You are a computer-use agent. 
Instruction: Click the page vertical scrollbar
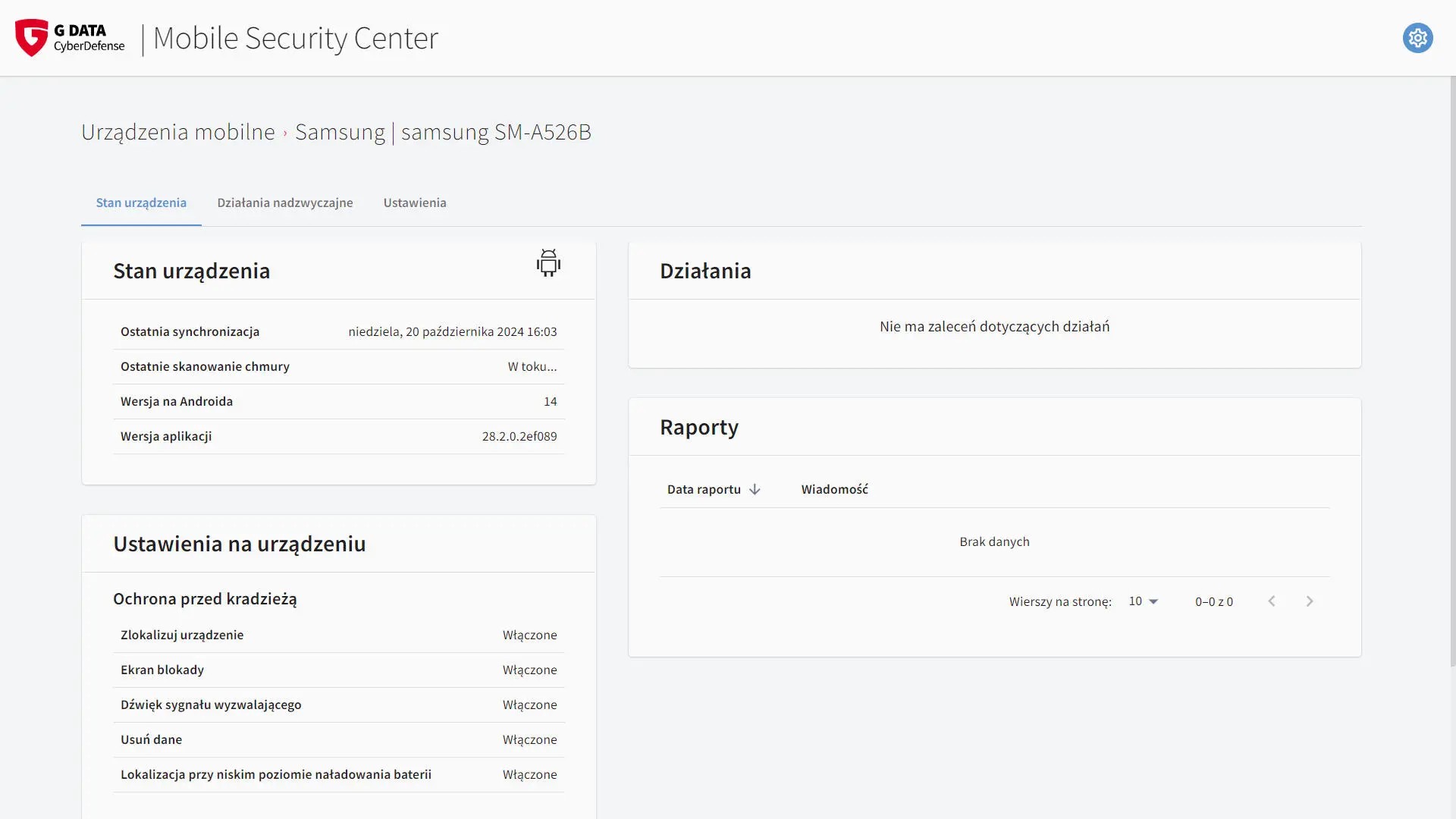coord(1452,372)
